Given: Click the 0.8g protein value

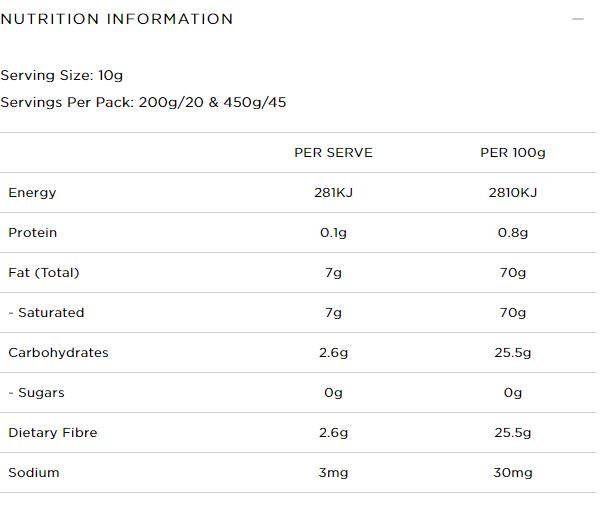Looking at the screenshot, I should [x=512, y=233].
